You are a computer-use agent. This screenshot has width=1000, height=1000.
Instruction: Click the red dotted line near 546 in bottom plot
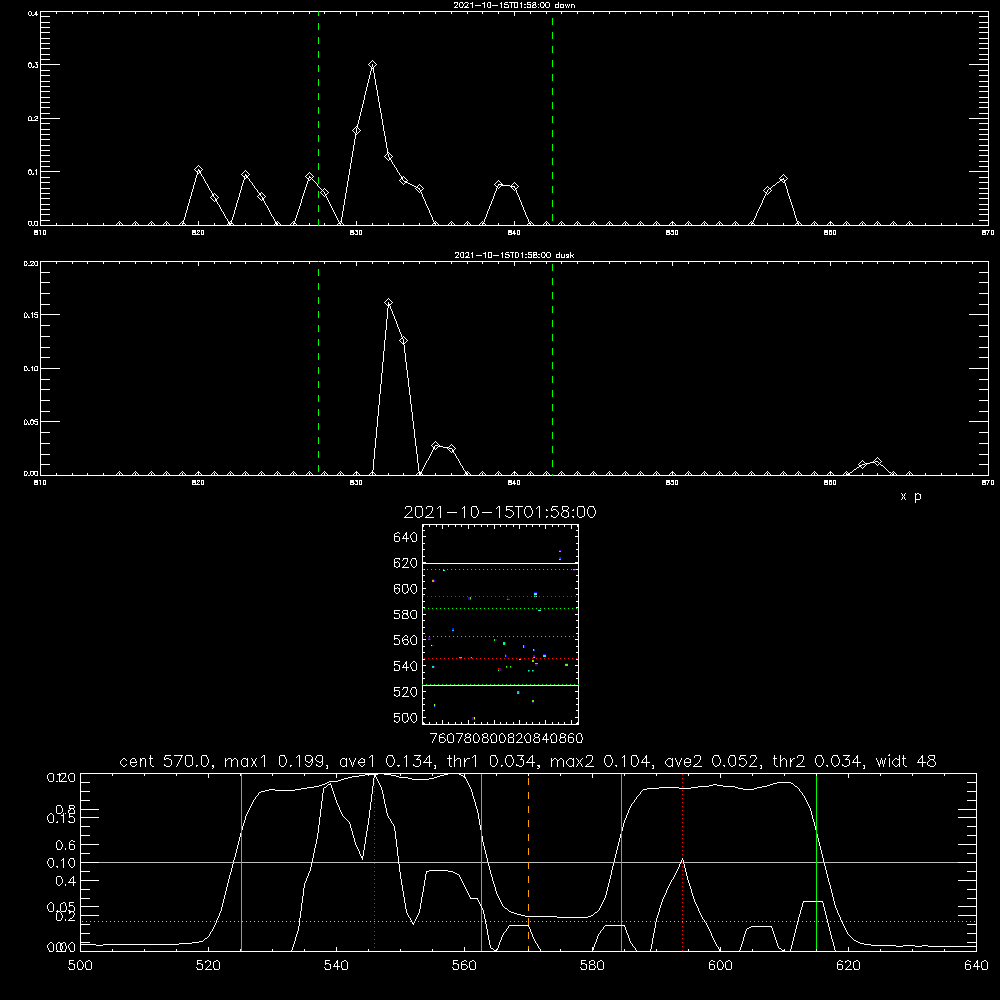(x=374, y=862)
